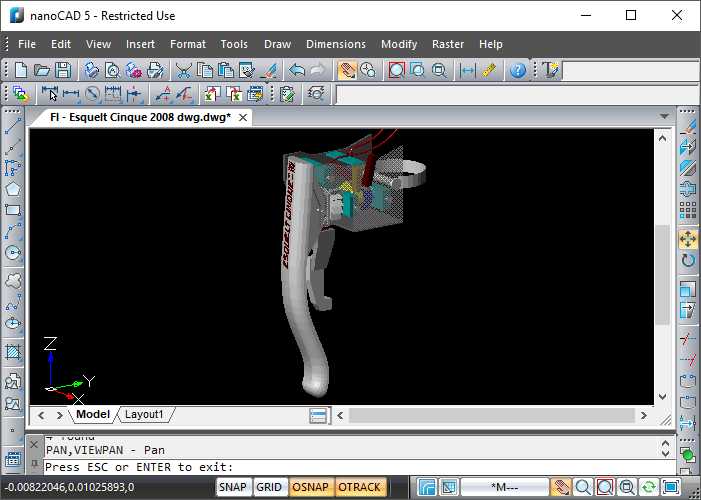Click the OTRACK button
The width and height of the screenshot is (701, 500).
click(x=358, y=487)
